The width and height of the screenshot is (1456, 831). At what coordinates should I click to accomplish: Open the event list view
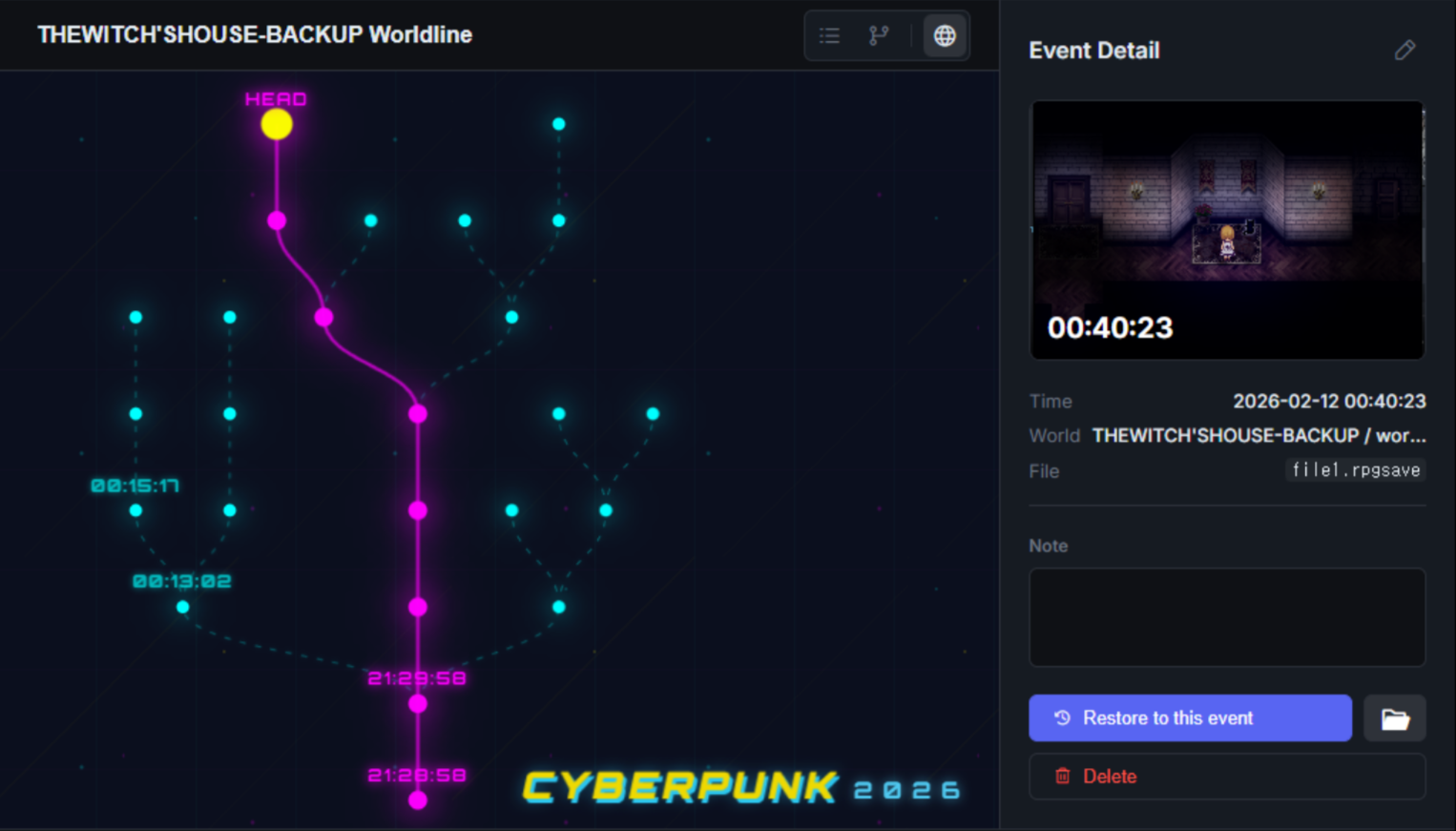829,35
